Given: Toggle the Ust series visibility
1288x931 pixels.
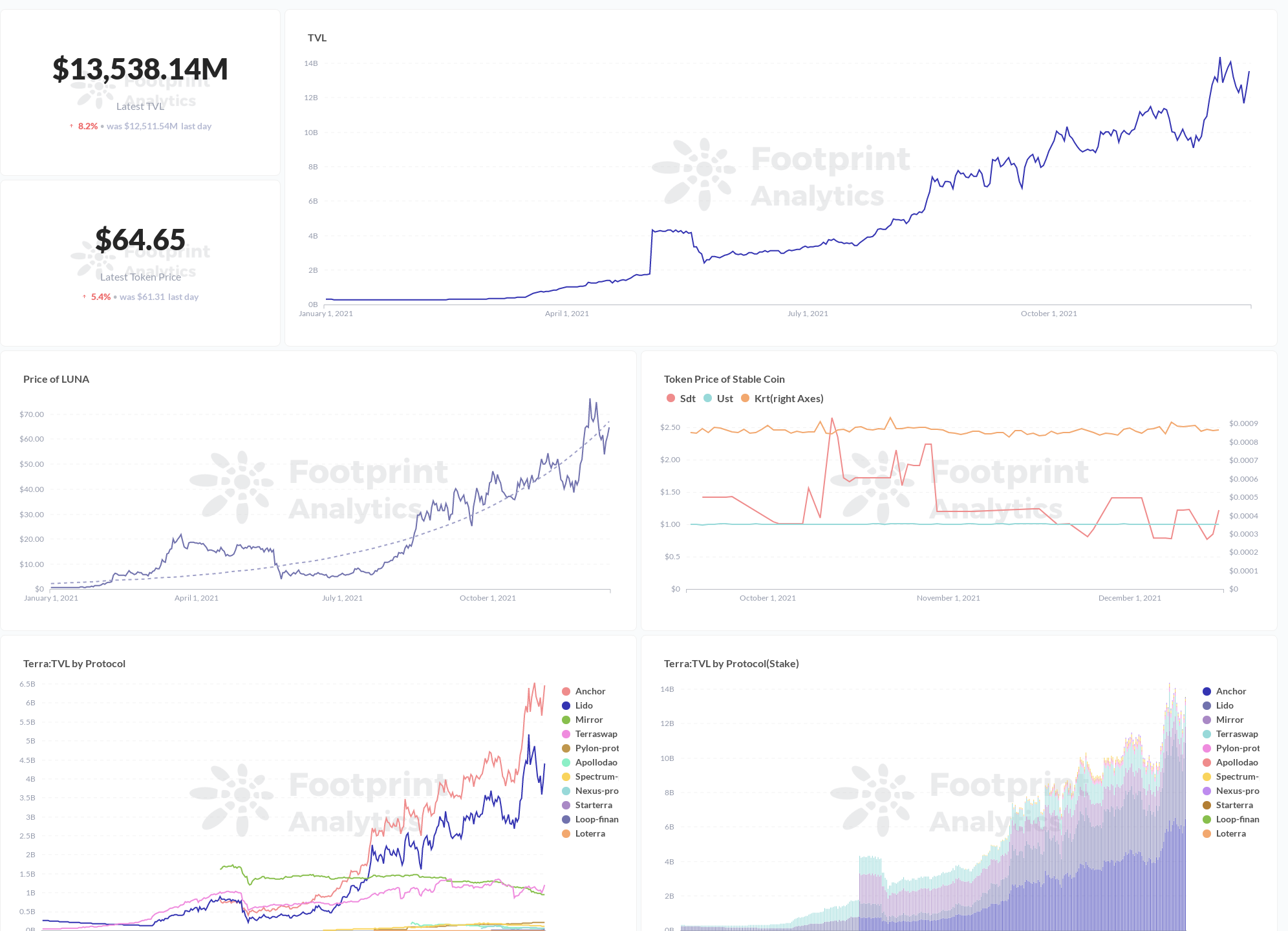Looking at the screenshot, I should pyautogui.click(x=719, y=399).
